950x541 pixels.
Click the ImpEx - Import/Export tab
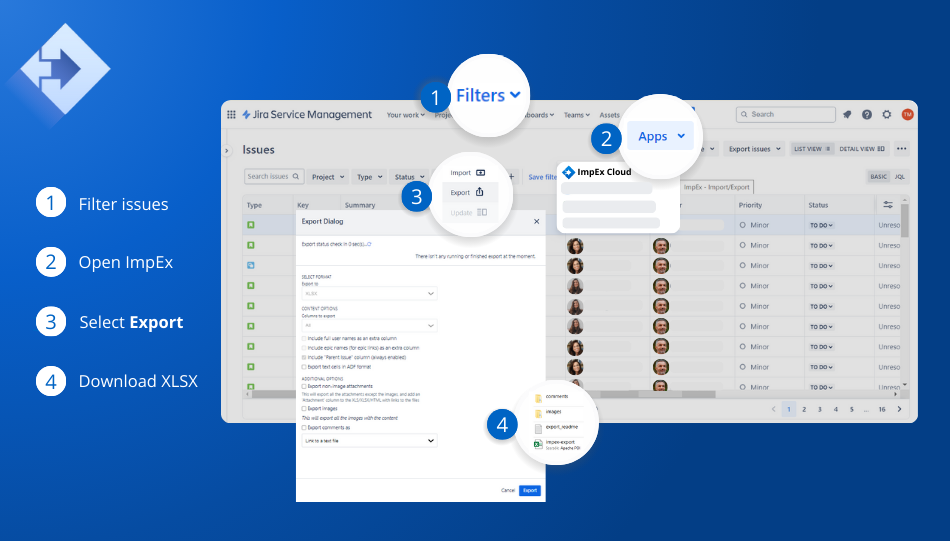pyautogui.click(x=717, y=187)
